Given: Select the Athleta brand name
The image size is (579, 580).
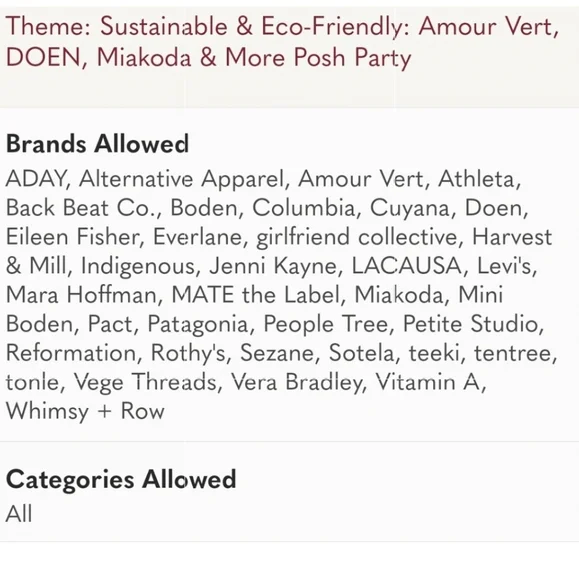Looking at the screenshot, I should tap(477, 179).
